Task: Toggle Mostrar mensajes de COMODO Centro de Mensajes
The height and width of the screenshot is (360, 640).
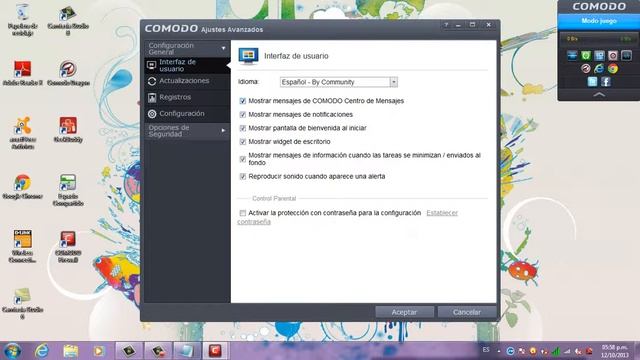Action: coord(243,101)
